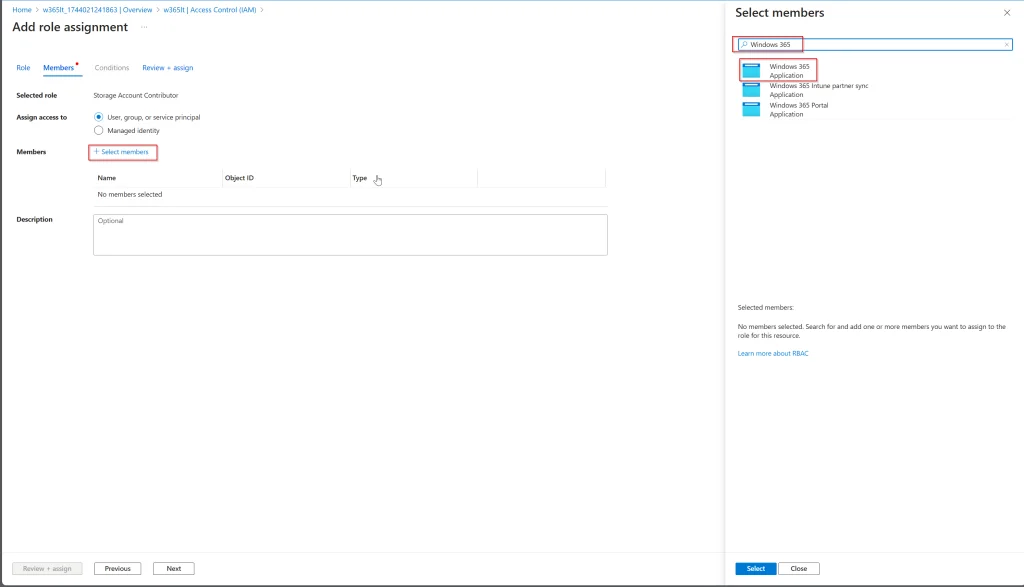Viewport: 1024px width, 587px height.
Task: Go to Home in breadcrumb
Action: [22, 10]
